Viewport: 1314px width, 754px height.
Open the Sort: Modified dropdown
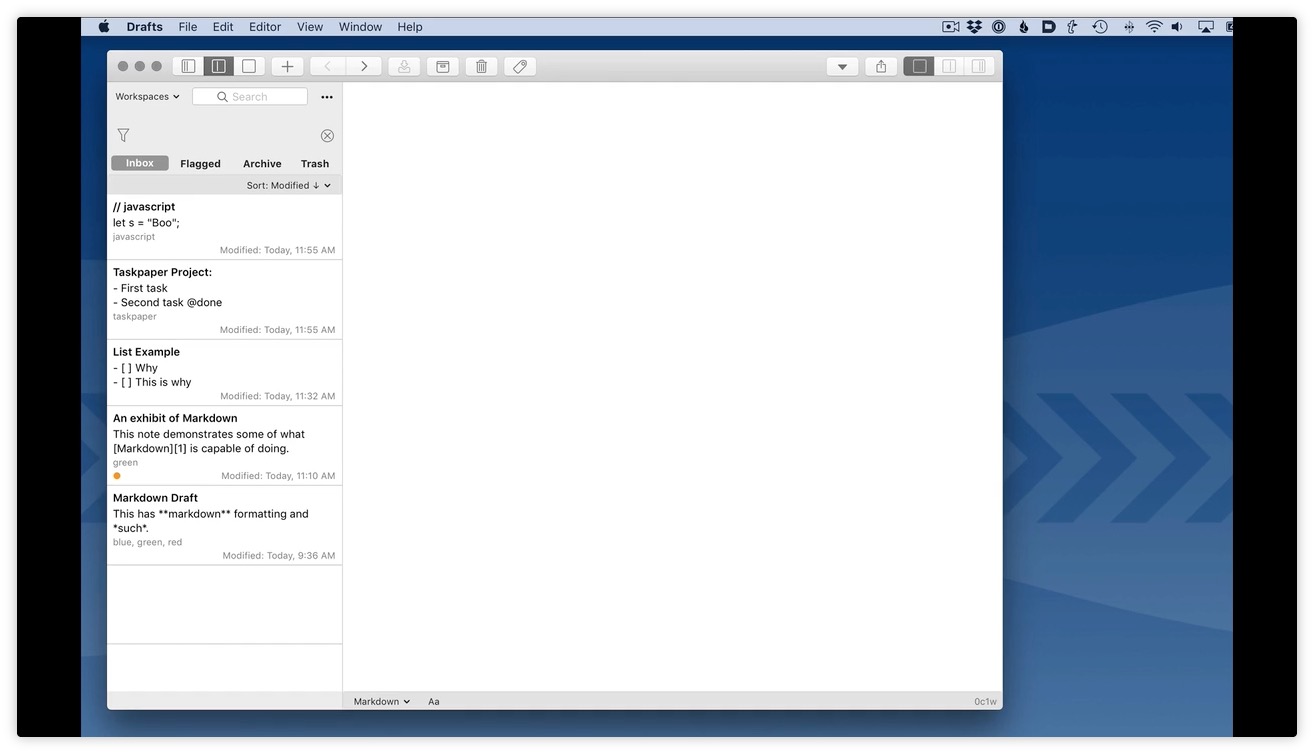[x=288, y=186]
